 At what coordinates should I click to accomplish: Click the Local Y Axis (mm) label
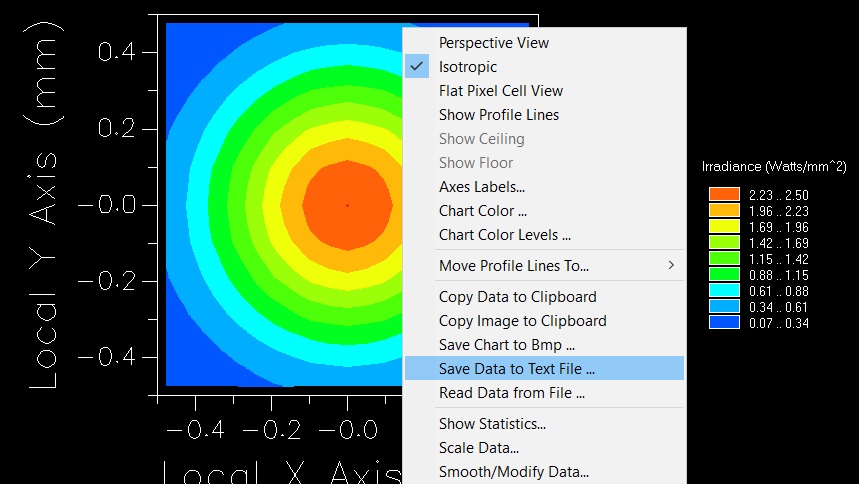pyautogui.click(x=44, y=204)
